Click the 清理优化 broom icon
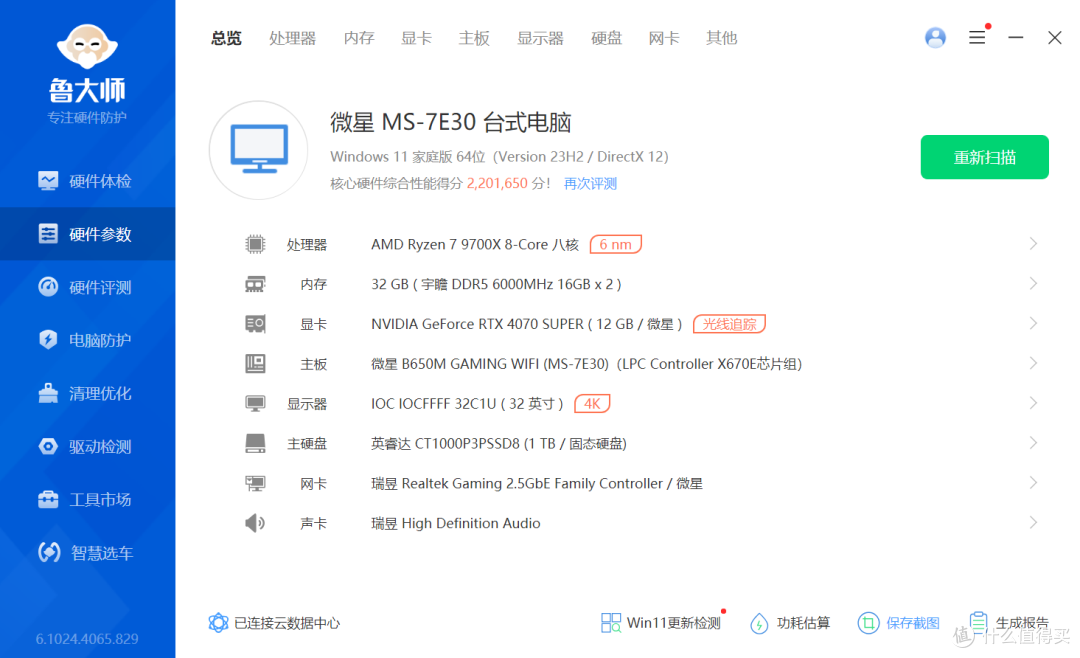 48,393
